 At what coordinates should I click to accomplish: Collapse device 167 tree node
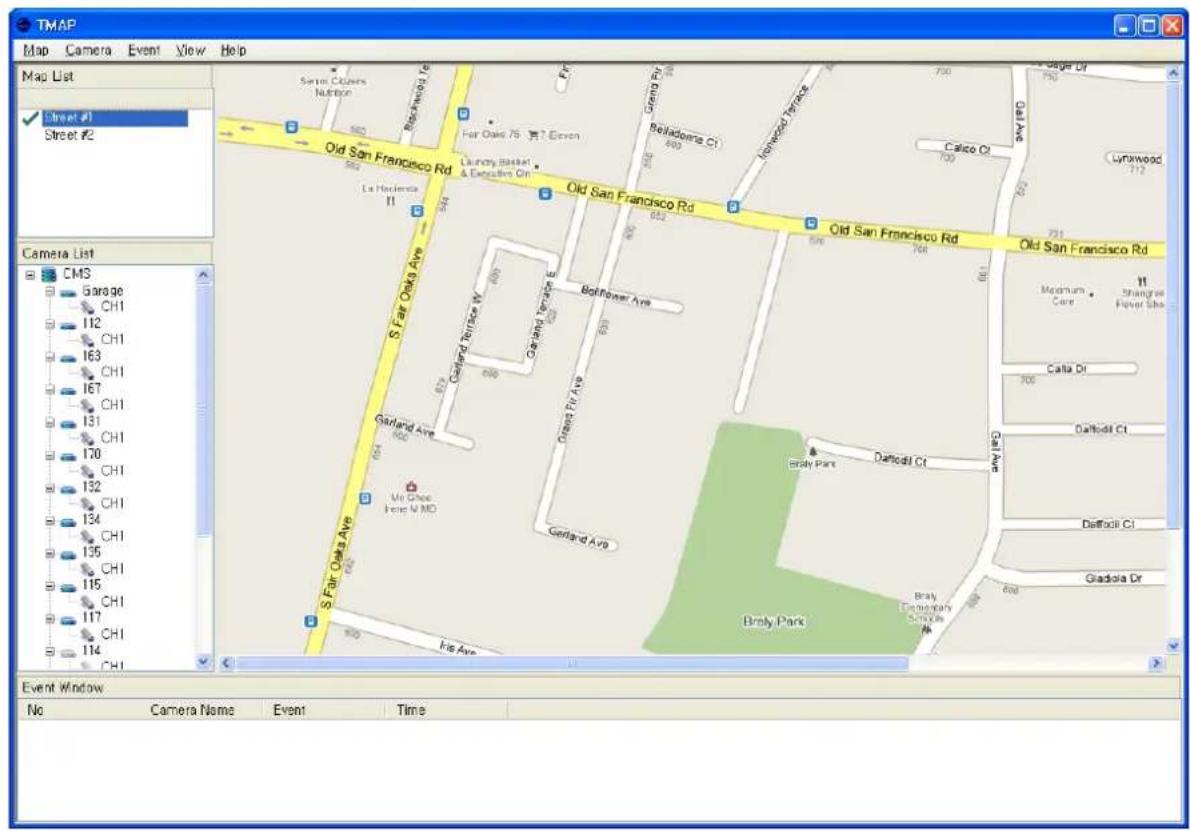[50, 389]
